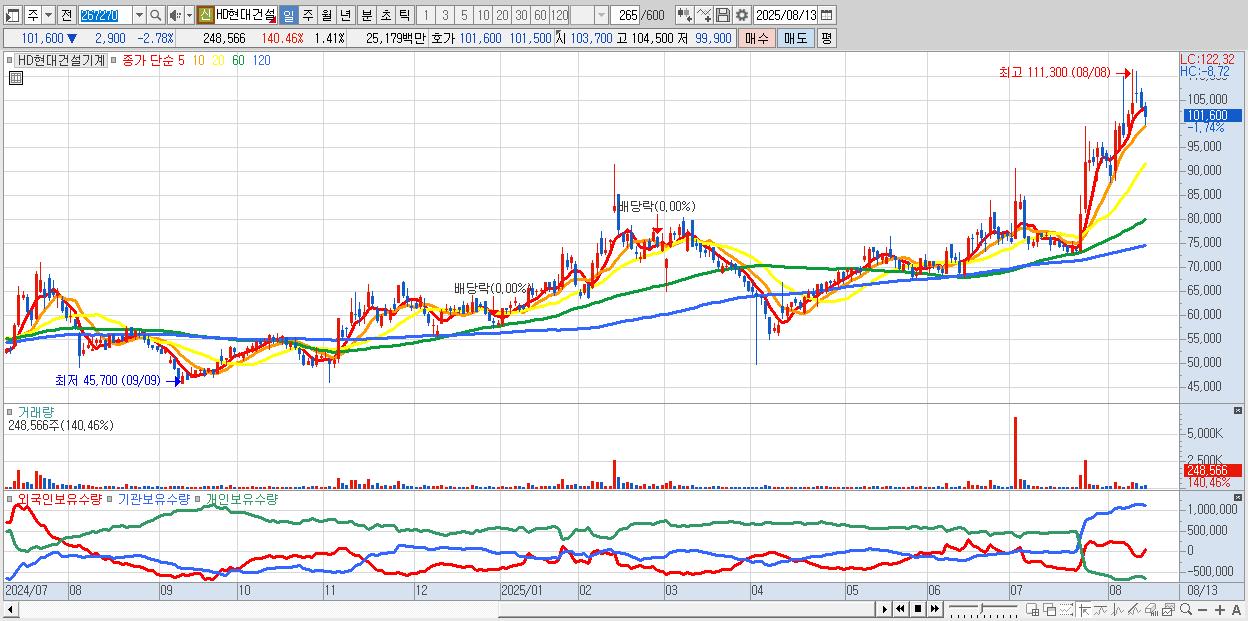Click the pencil over chart line icon
This screenshot has height=621, width=1248.
coord(1134,610)
